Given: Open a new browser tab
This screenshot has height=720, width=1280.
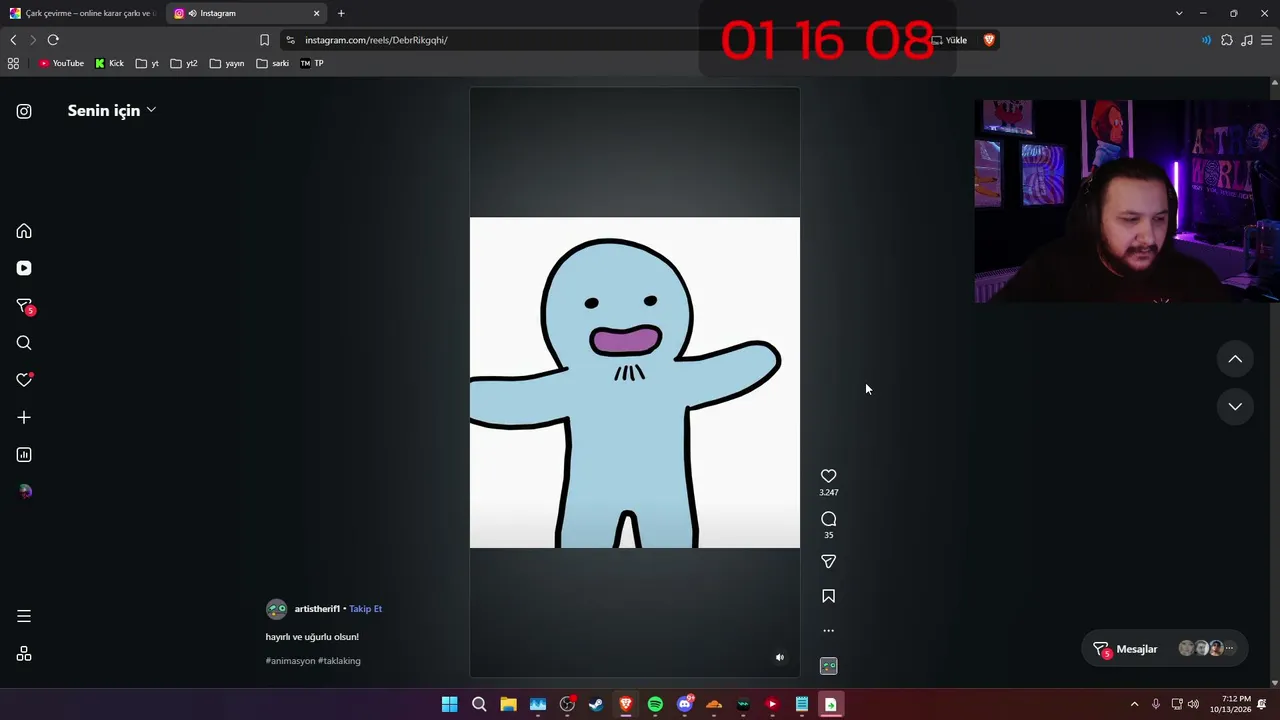Looking at the screenshot, I should (341, 13).
